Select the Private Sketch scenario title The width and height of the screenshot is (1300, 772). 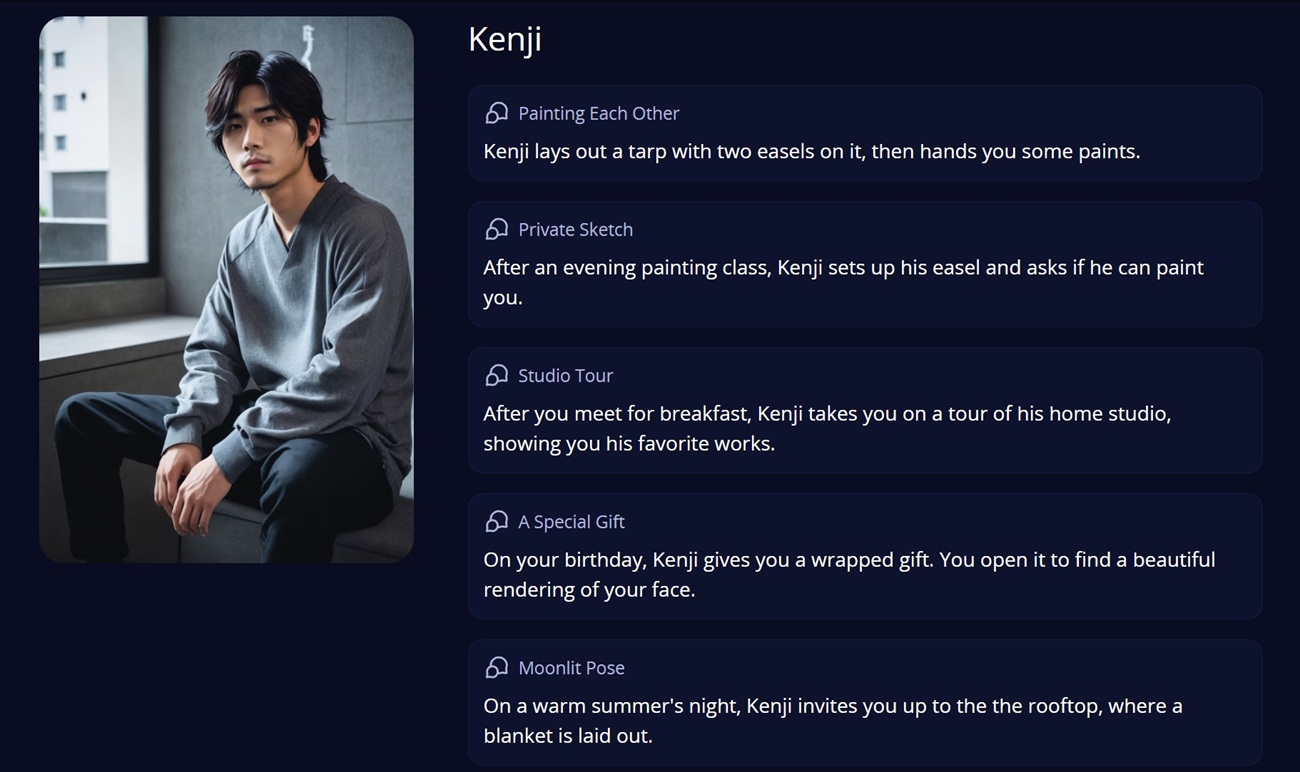pos(575,229)
